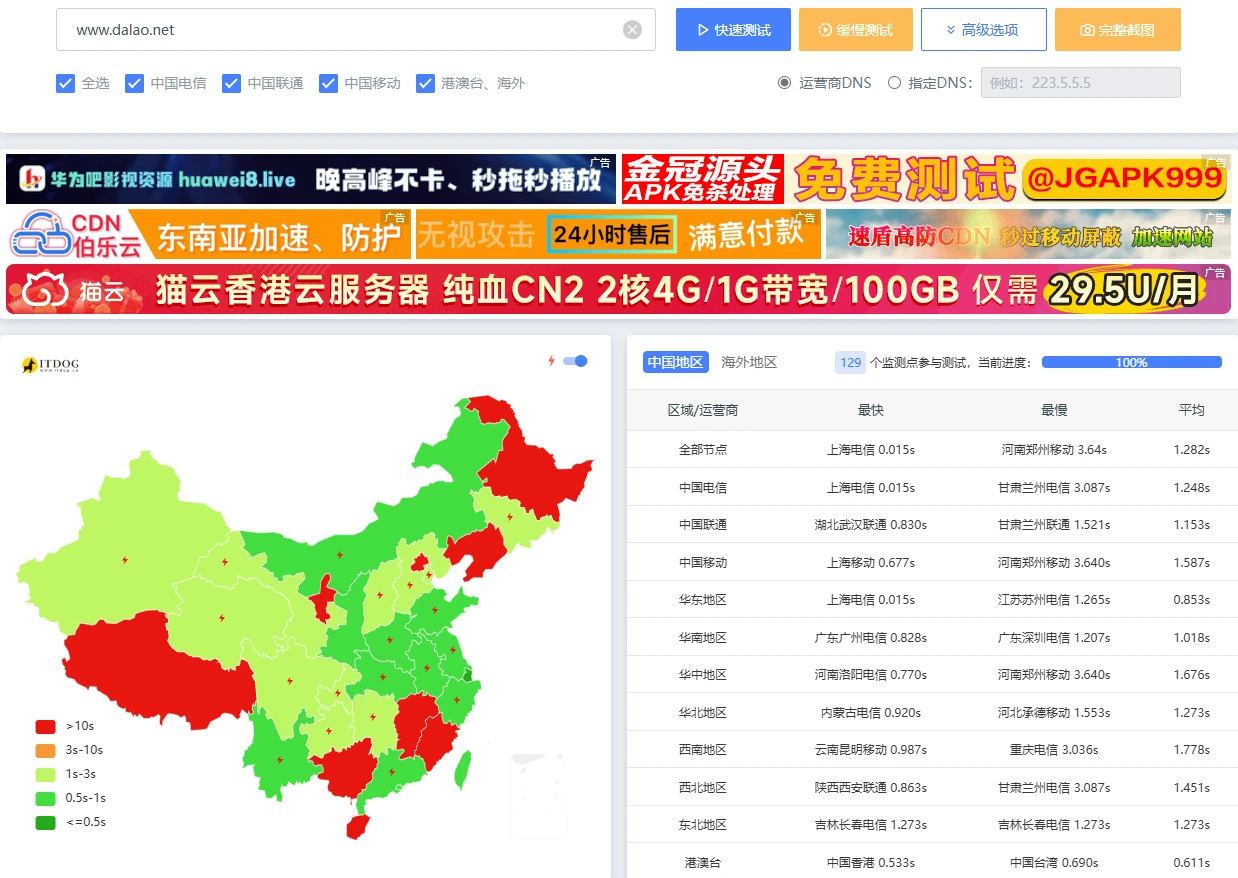Click the red lightning icon beside map toggle
Viewport: 1238px width, 878px height.
click(550, 361)
